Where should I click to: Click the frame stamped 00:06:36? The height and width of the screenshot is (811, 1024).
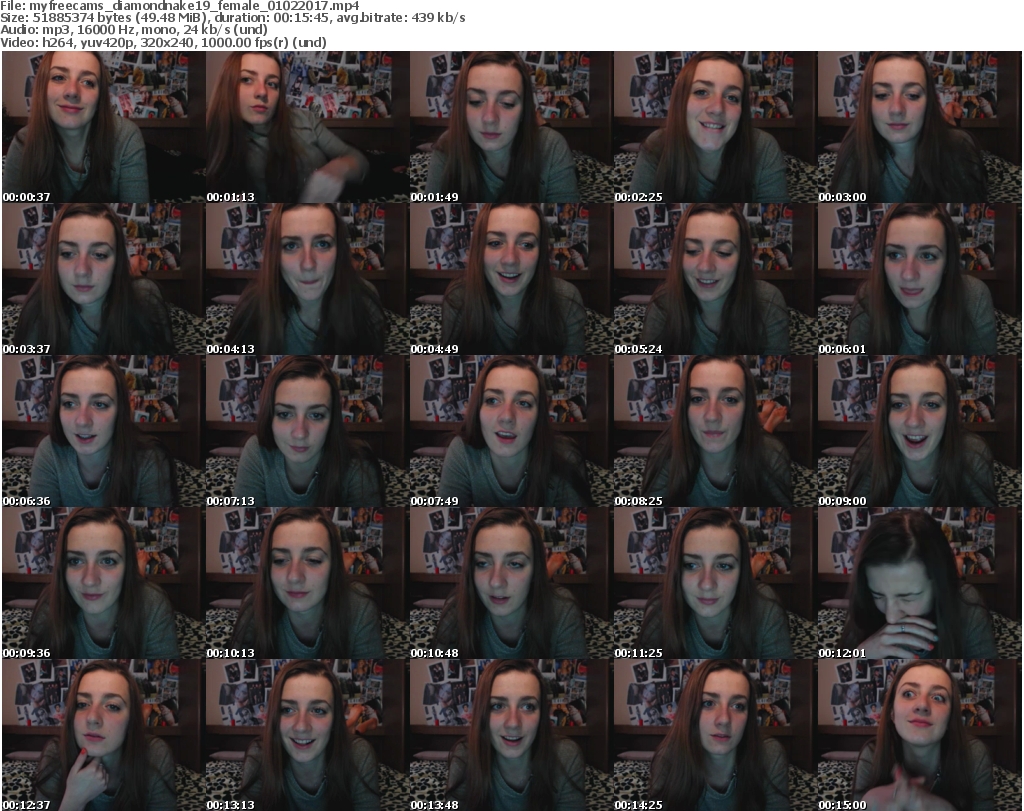click(104, 432)
